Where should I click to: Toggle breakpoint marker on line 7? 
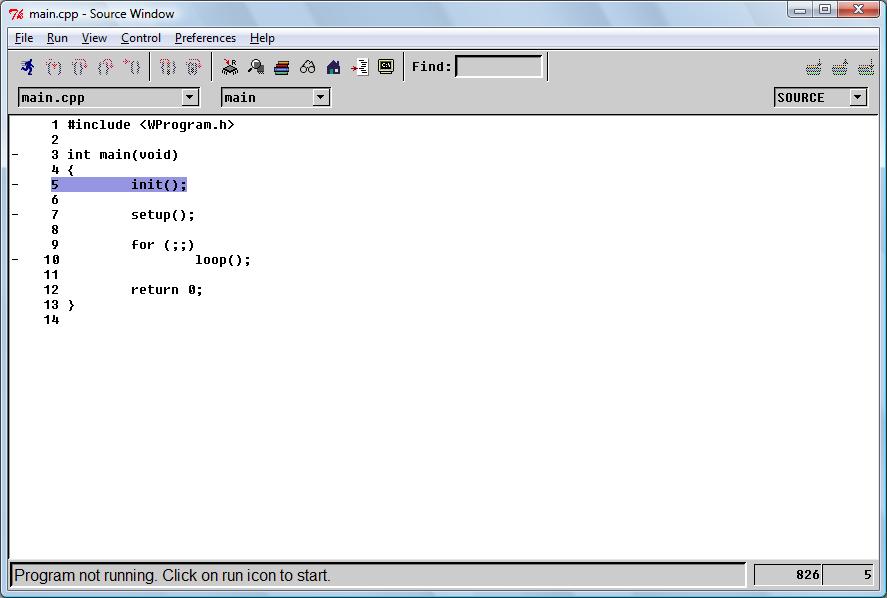[15, 215]
